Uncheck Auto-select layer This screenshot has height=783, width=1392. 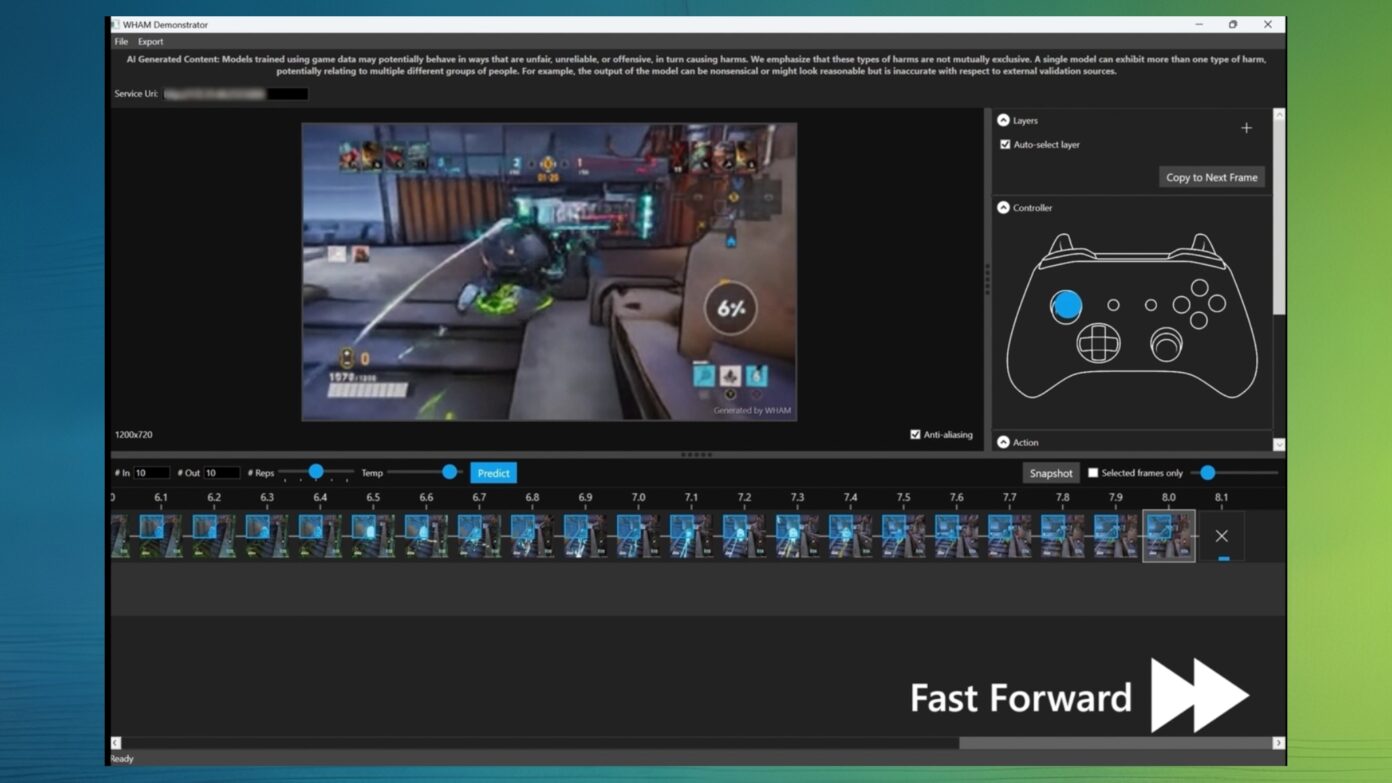point(1006,144)
